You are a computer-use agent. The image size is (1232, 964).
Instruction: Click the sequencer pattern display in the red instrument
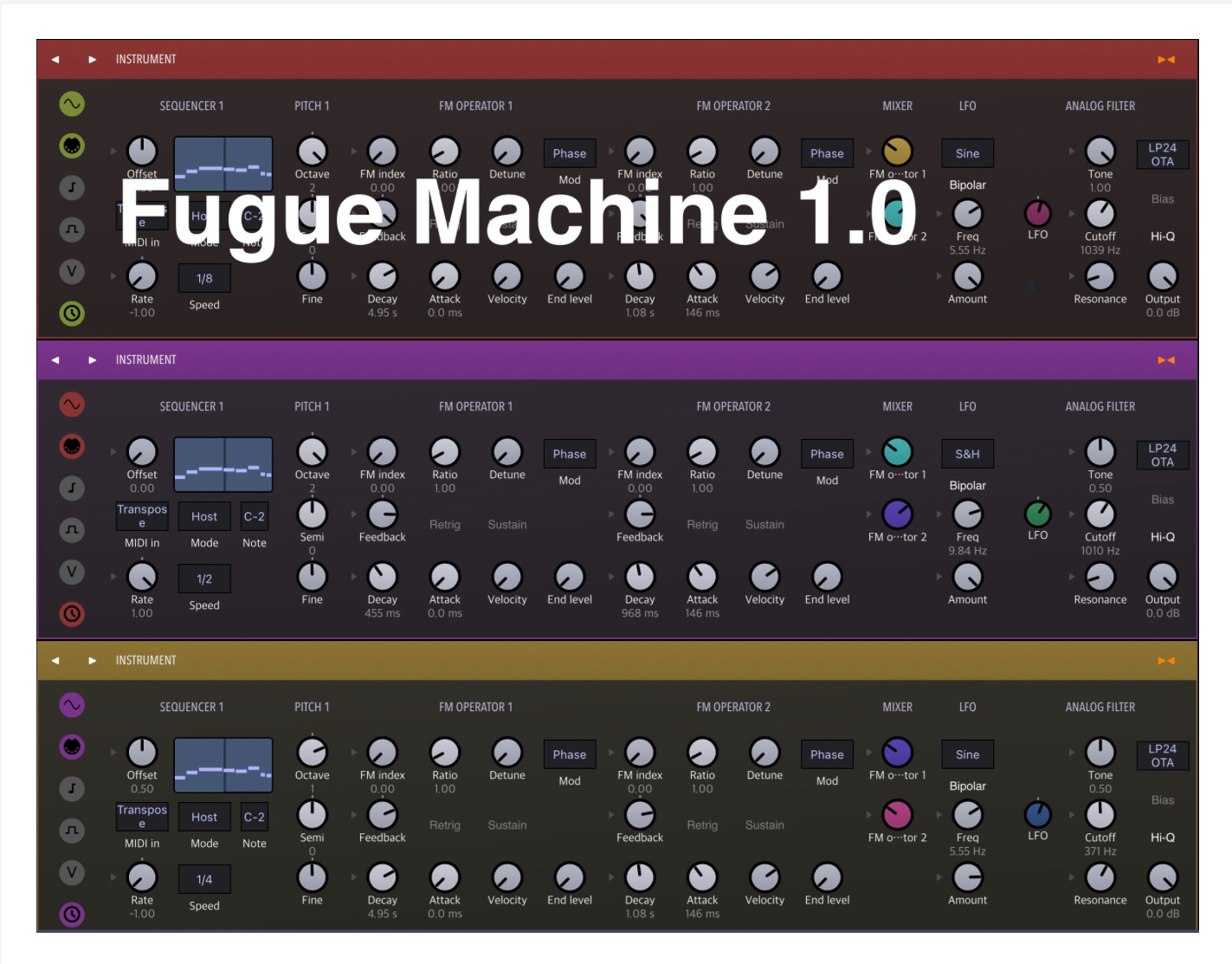223,165
